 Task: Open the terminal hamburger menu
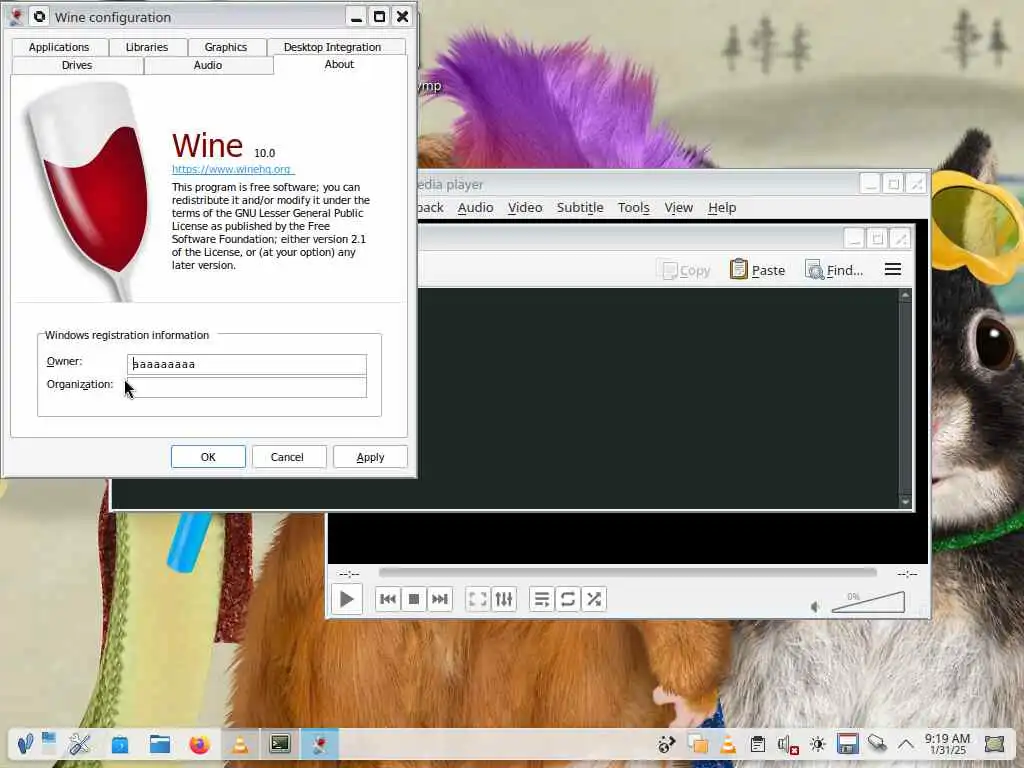pyautogui.click(x=893, y=270)
